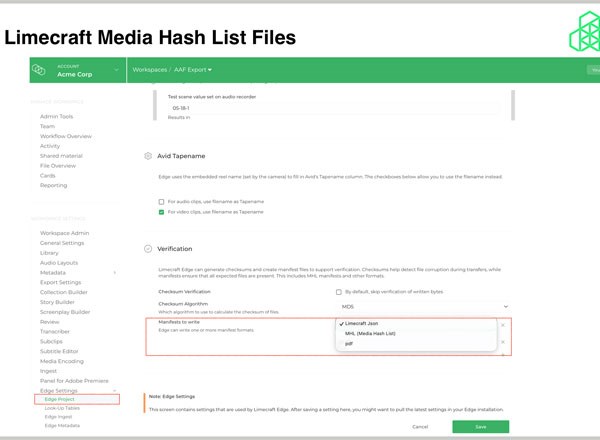Open Export Settings

(x=60, y=282)
